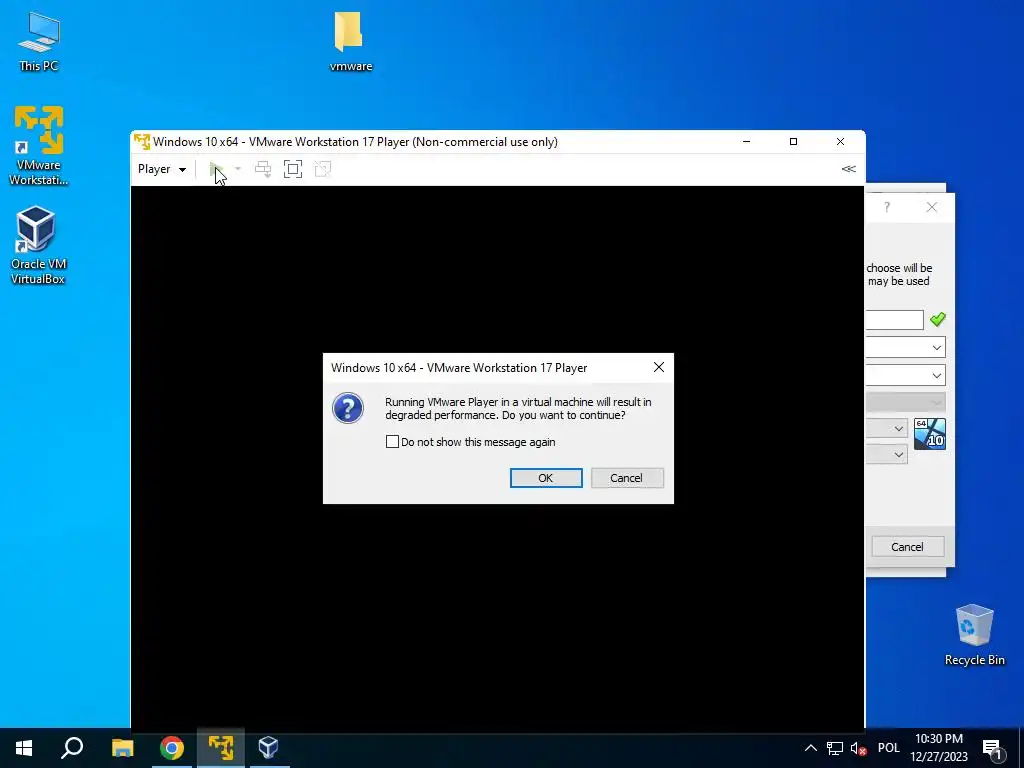The width and height of the screenshot is (1024, 768).
Task: Enter full screen mode icon
Action: (x=293, y=169)
